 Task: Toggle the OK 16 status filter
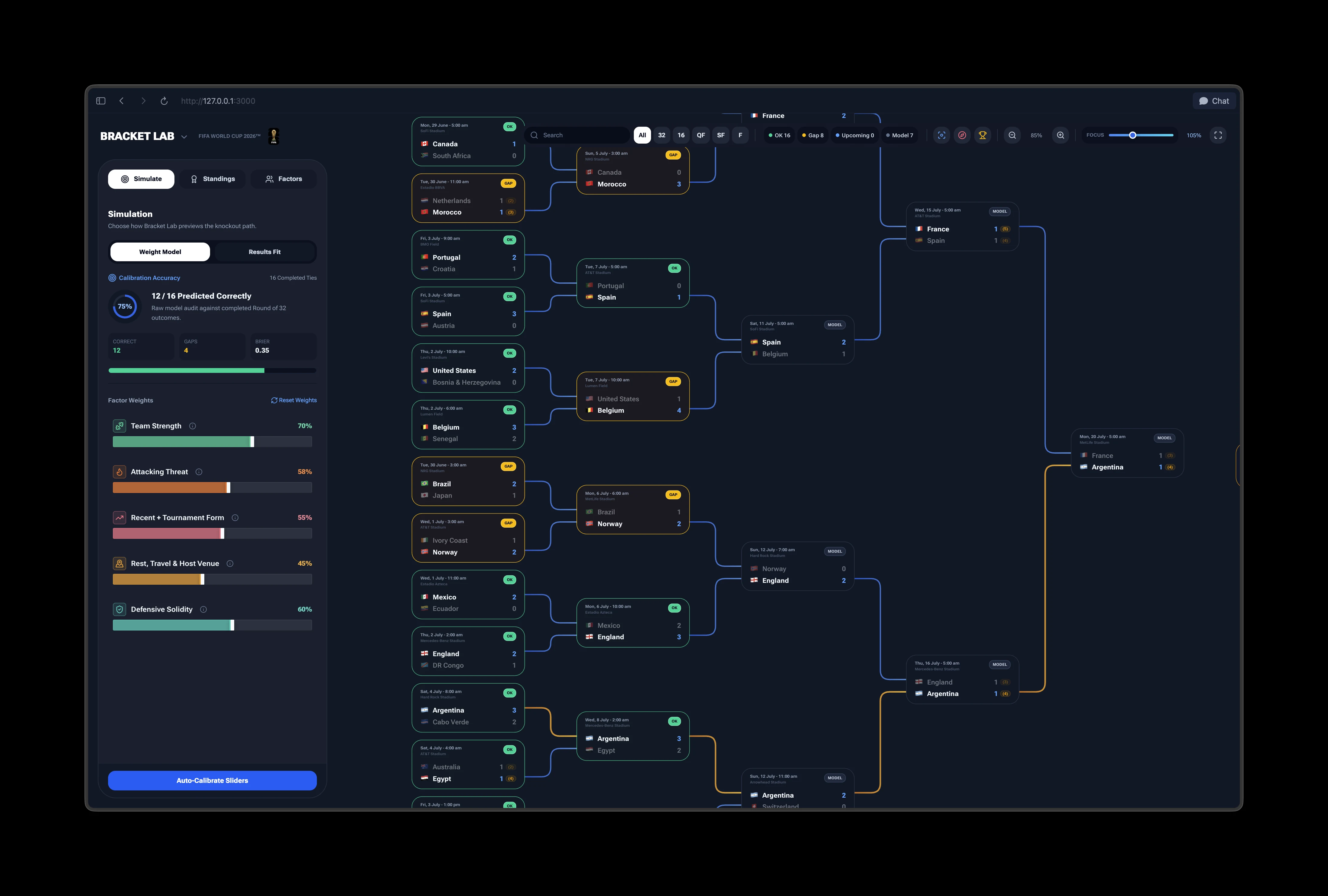pyautogui.click(x=779, y=135)
